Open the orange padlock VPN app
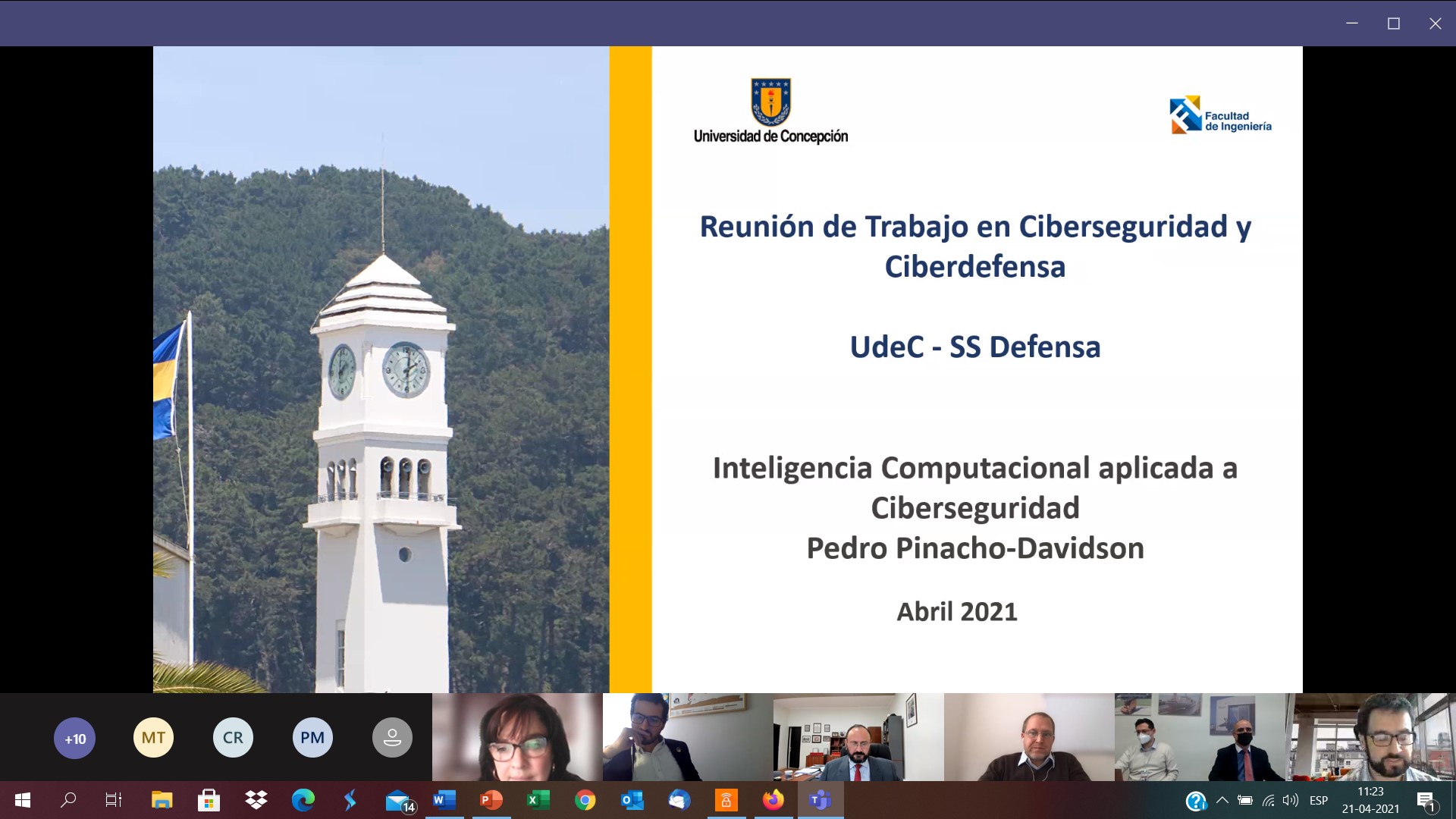The height and width of the screenshot is (819, 1456). click(726, 800)
